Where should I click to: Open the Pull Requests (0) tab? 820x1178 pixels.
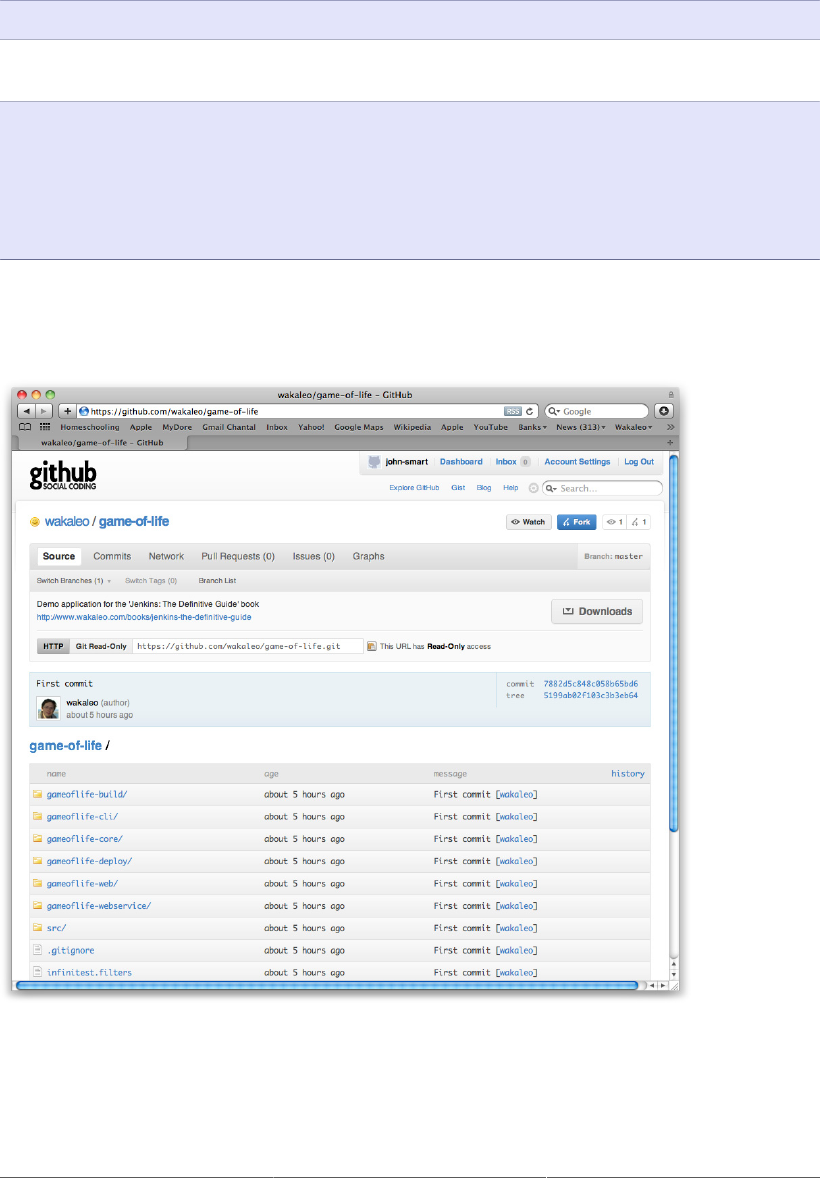coord(238,557)
